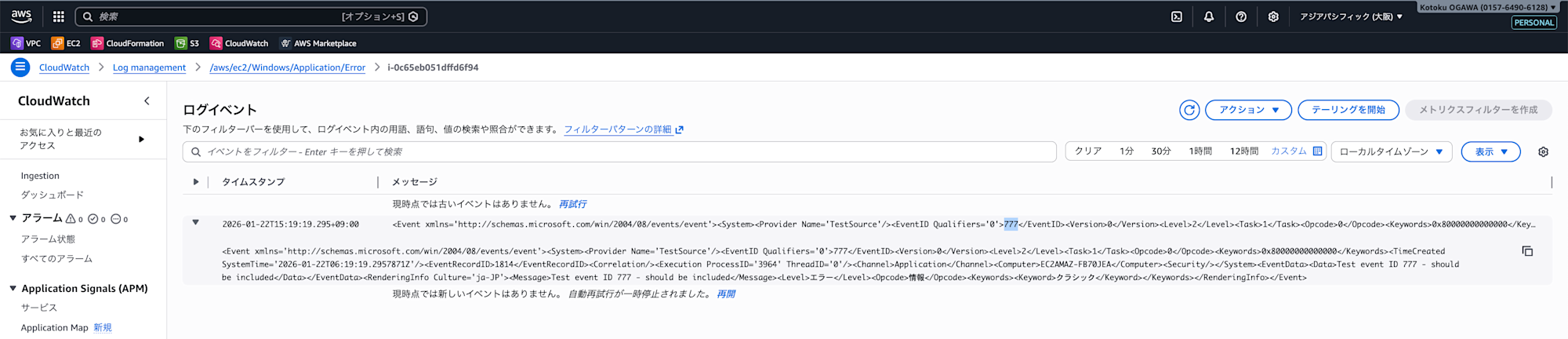The height and width of the screenshot is (339, 1568).
Task: Collapse the アラーム section in the sidebar
Action: [x=13, y=218]
